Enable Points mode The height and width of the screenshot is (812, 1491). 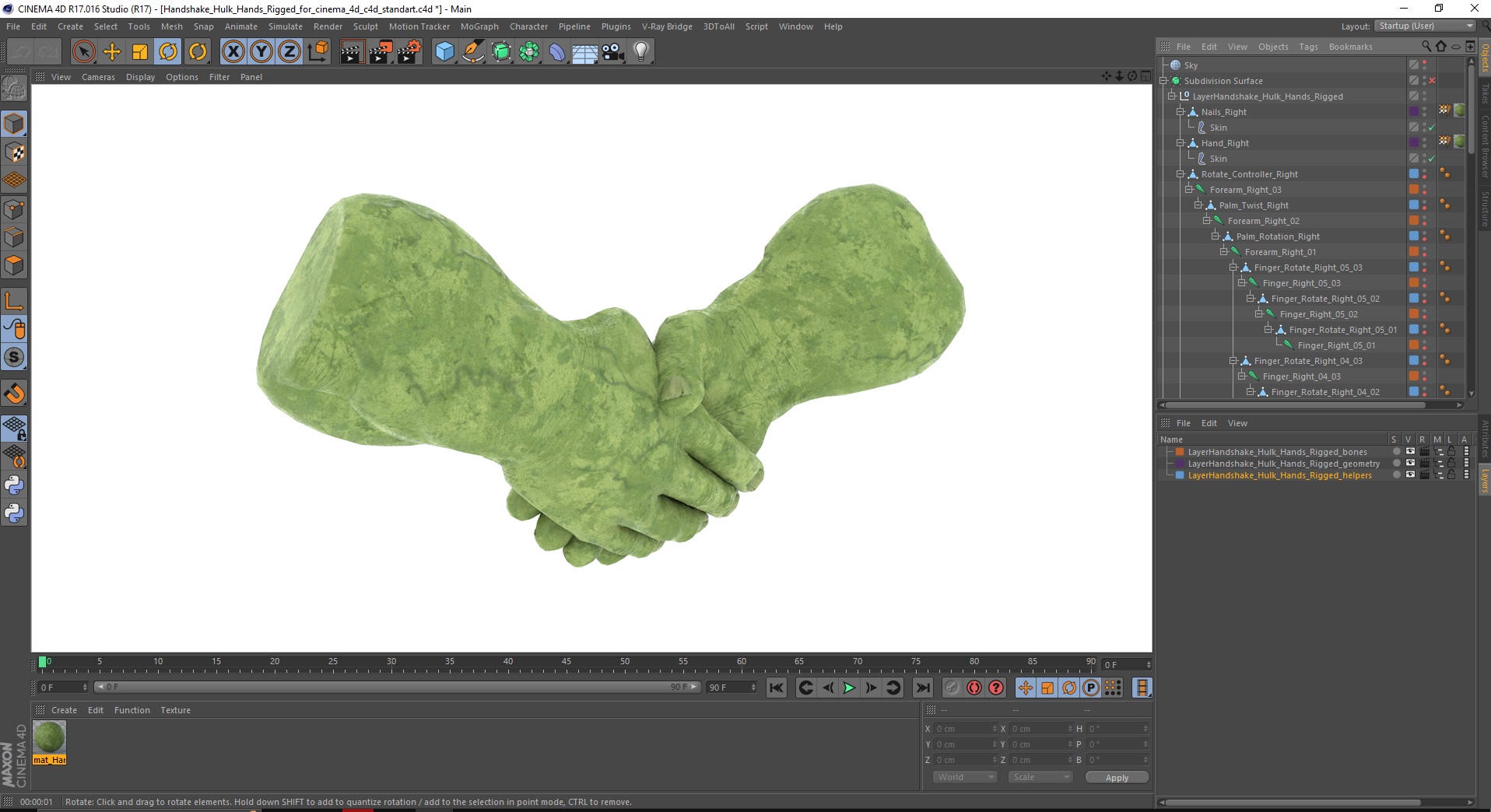coord(14,209)
